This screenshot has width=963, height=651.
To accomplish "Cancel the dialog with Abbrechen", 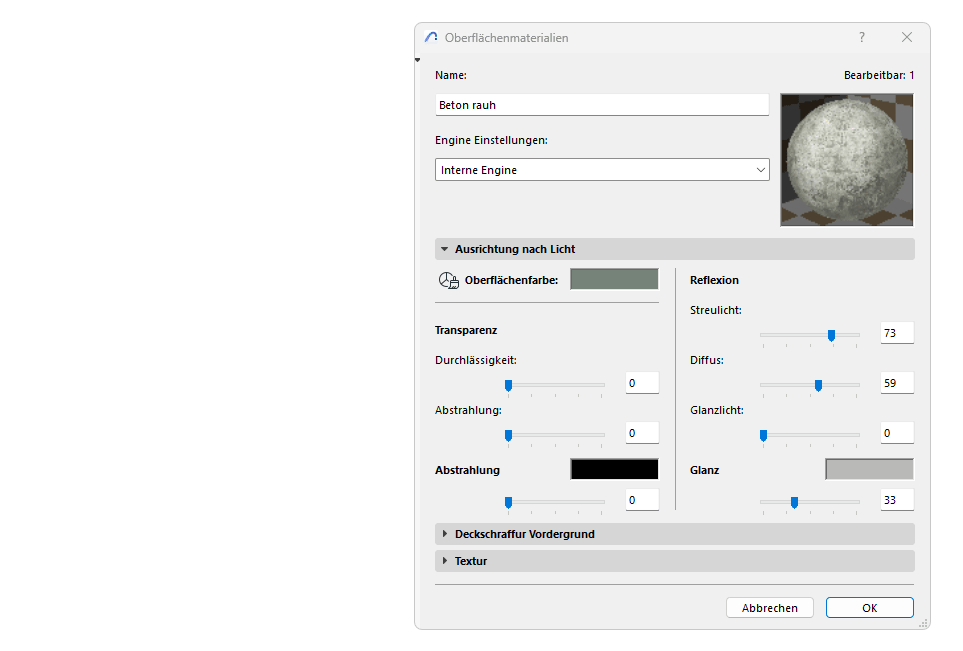I will click(x=769, y=607).
